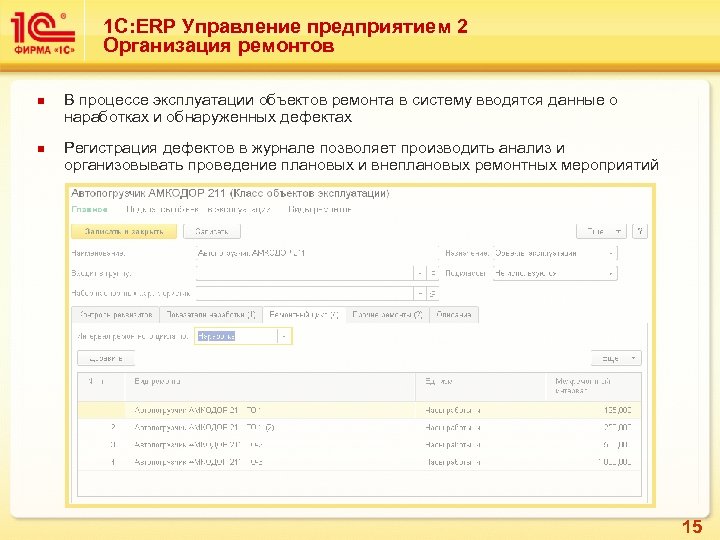The height and width of the screenshot is (540, 720).
Task: Open the Описание tab
Action: [454, 315]
